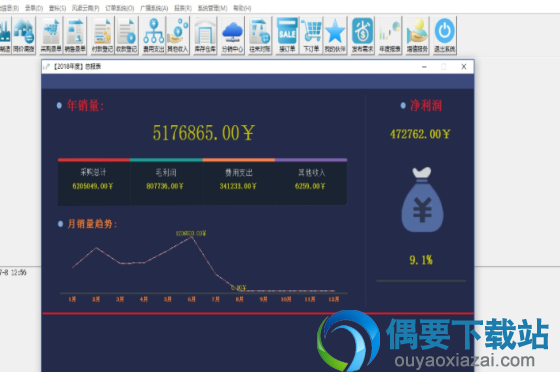Viewport: 560px width, 372px height.
Task: Click the June peak point on trend chart
Action: pyautogui.click(x=192, y=237)
